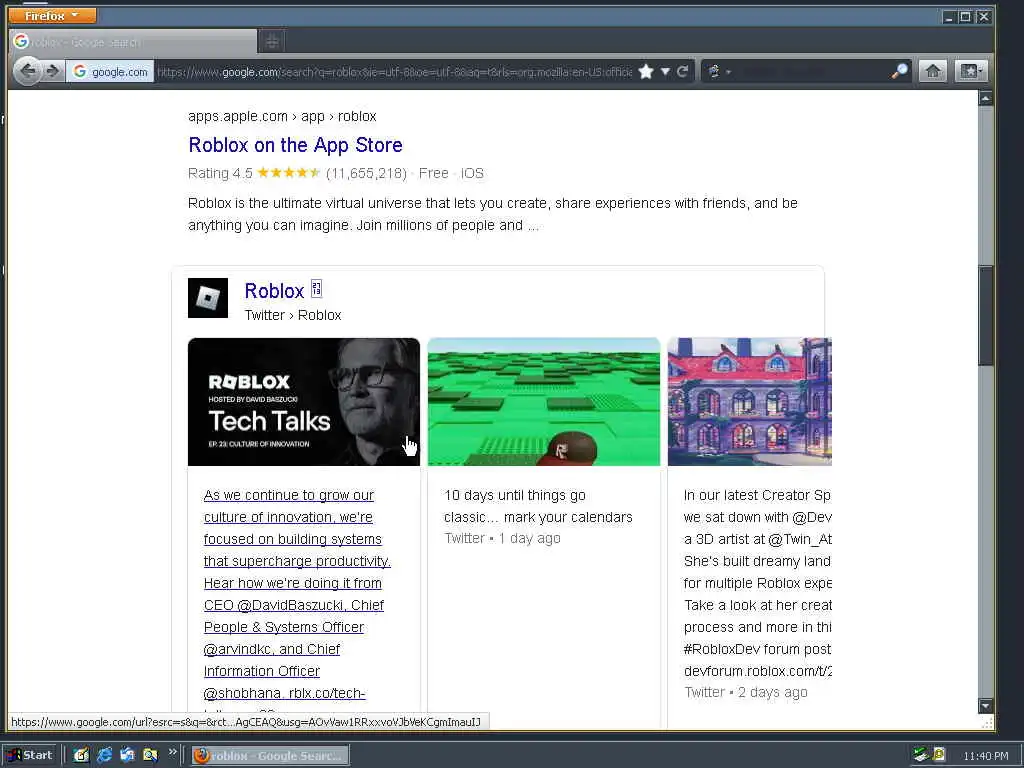Open tweet about culture of innovation
Viewport: 1024px width, 768px height.
(x=297, y=594)
